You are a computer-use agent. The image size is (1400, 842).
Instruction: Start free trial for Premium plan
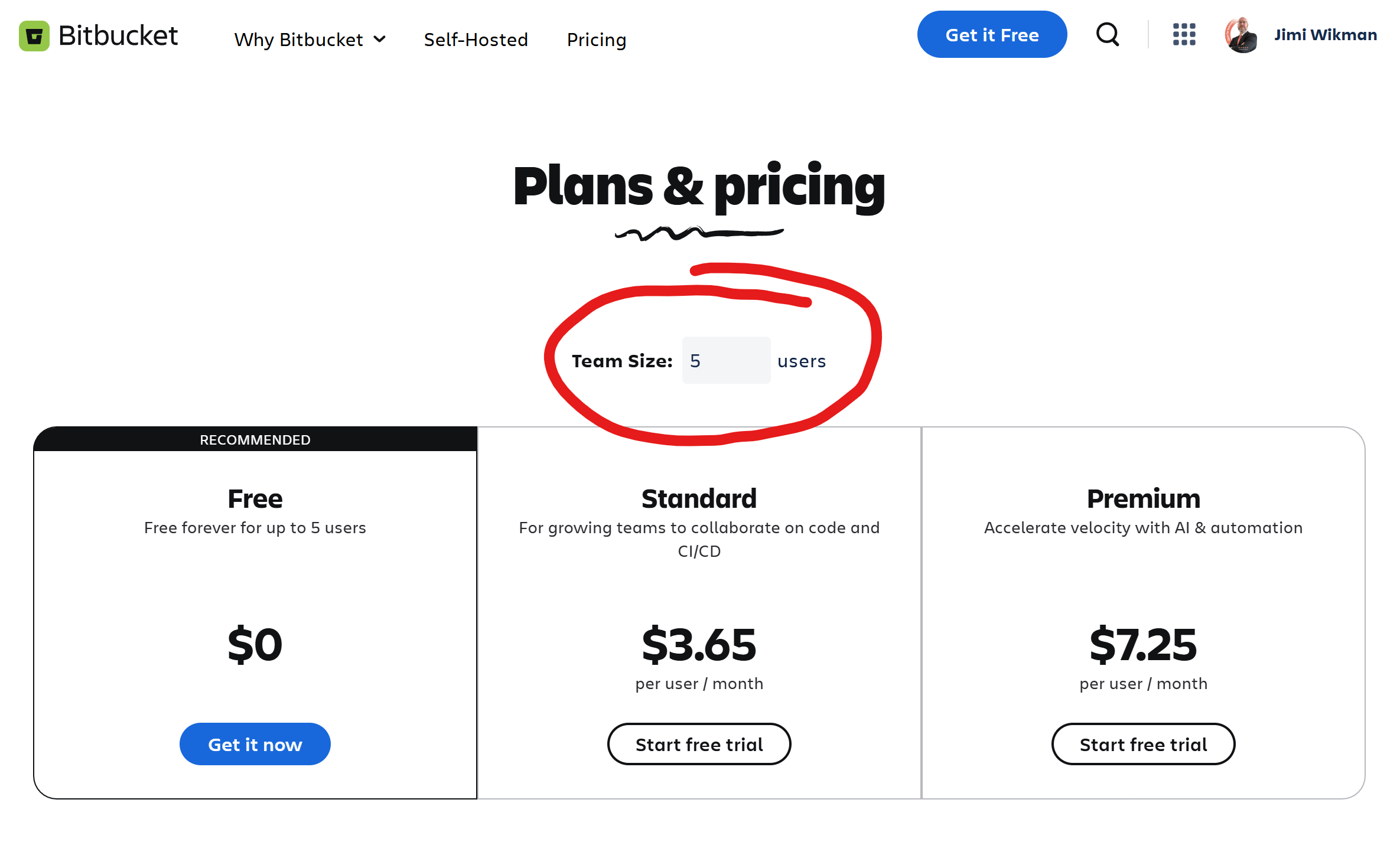coord(1143,744)
